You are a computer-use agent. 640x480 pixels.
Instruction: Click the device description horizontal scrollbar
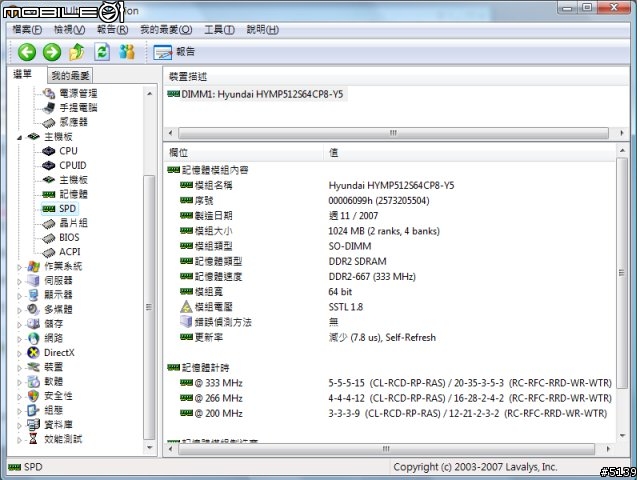tap(393, 133)
